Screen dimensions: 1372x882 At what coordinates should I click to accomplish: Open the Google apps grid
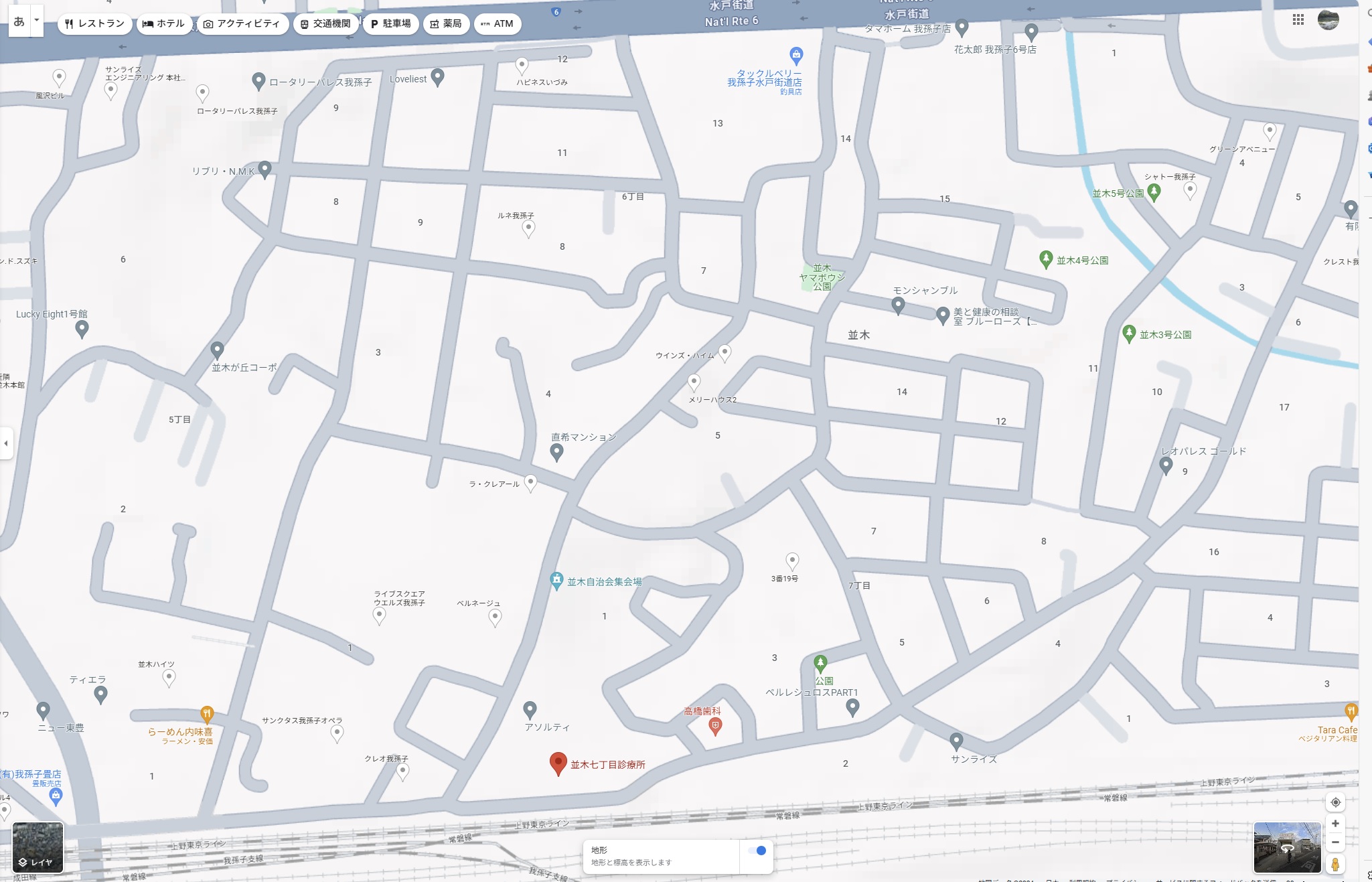click(1298, 20)
